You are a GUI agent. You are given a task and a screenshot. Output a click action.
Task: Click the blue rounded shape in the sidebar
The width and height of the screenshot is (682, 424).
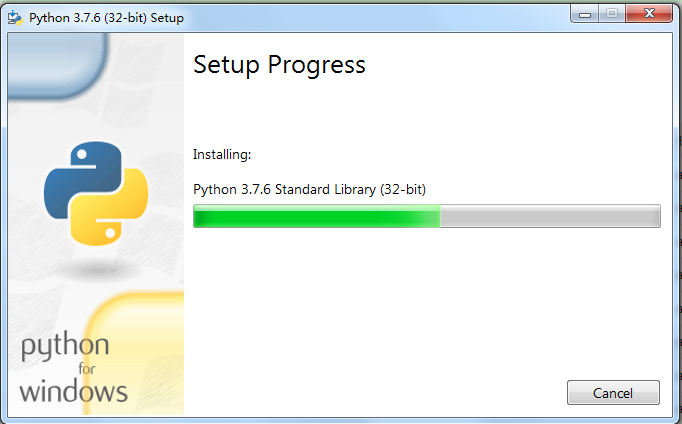coord(57,64)
